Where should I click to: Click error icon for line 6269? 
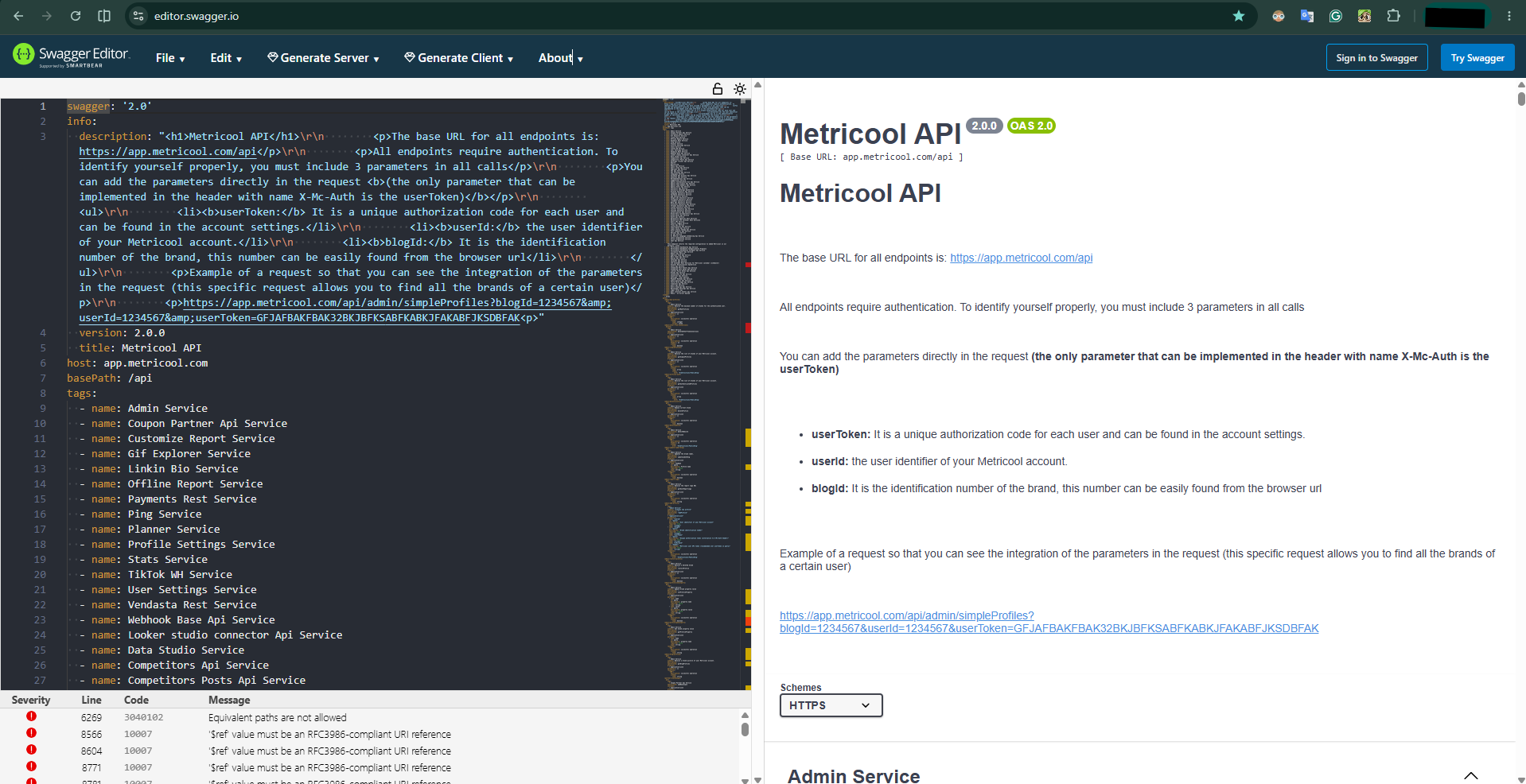pos(31,716)
